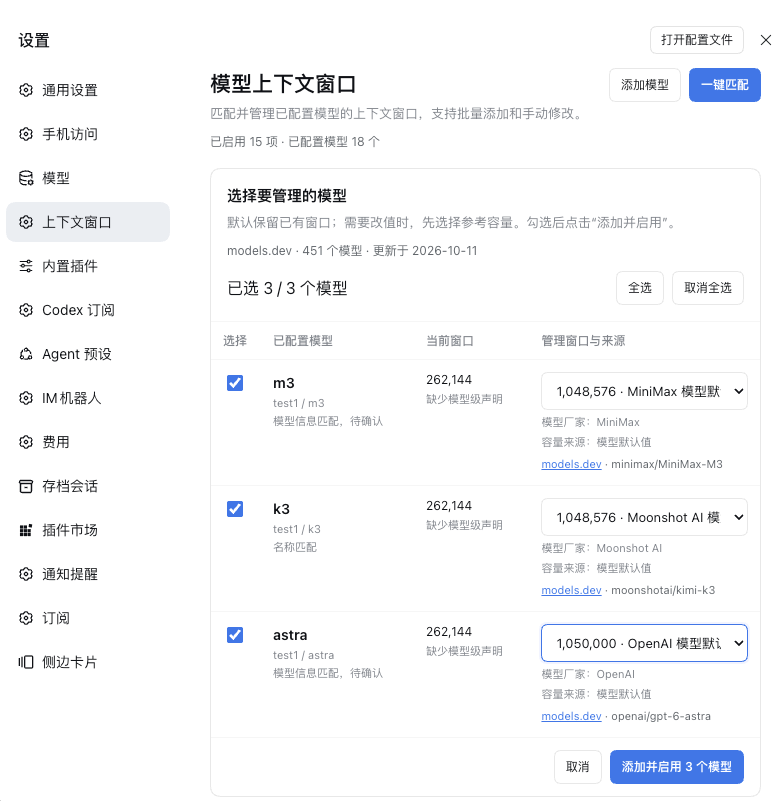
Task: Open Codex 订阅 settings
Action: click(x=88, y=310)
